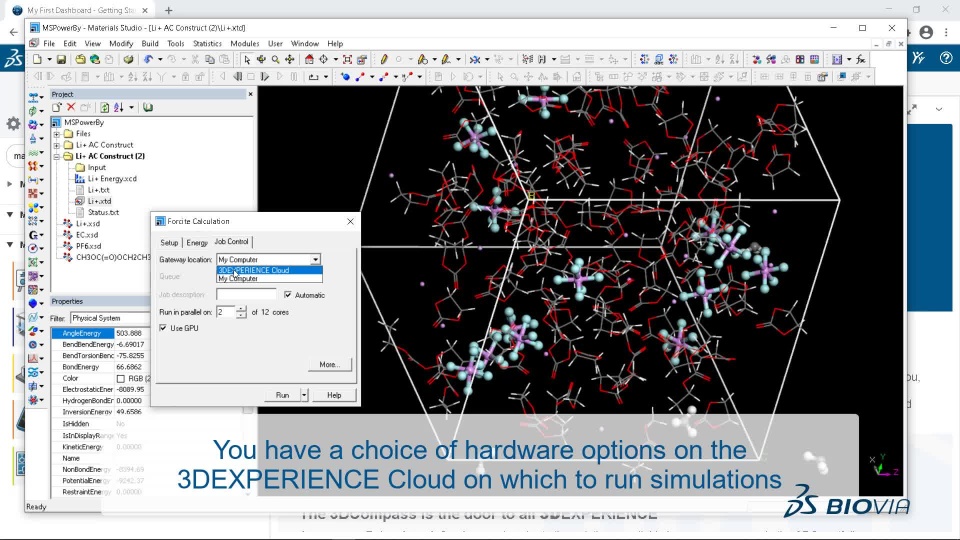960x540 pixels.
Task: Click the Undo arrow icon
Action: coord(148,59)
